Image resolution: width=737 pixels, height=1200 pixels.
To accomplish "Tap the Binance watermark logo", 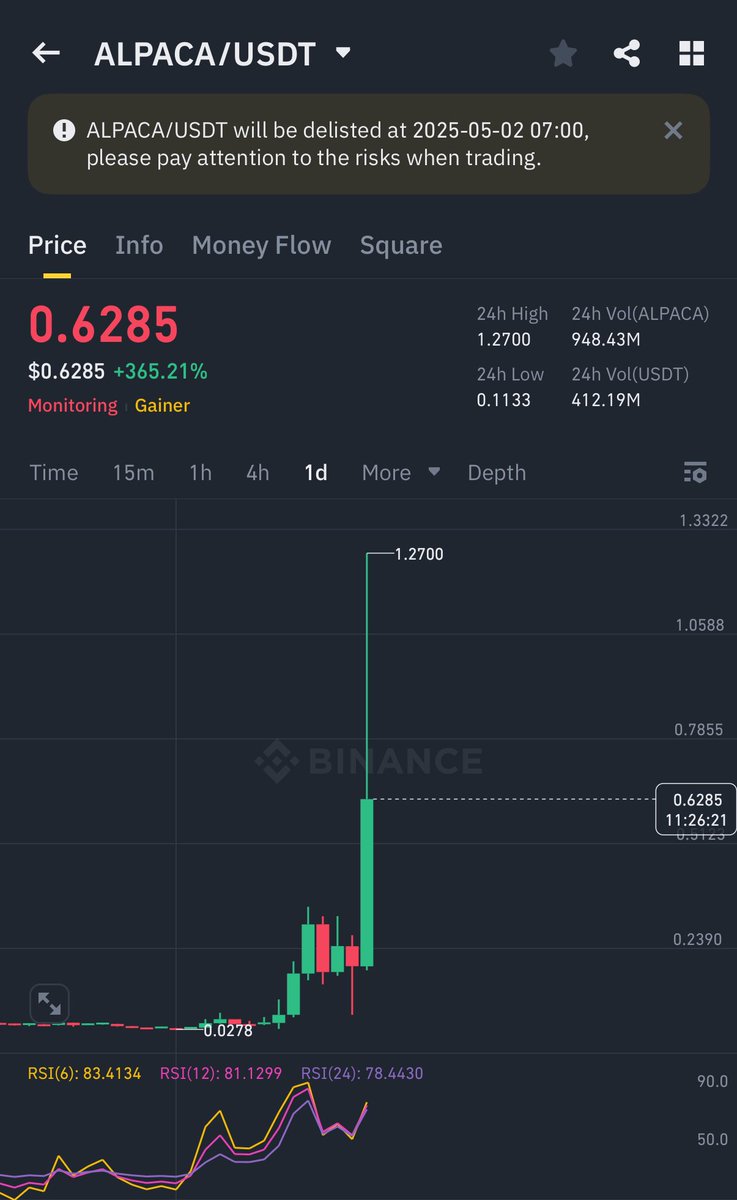I will (x=368, y=762).
